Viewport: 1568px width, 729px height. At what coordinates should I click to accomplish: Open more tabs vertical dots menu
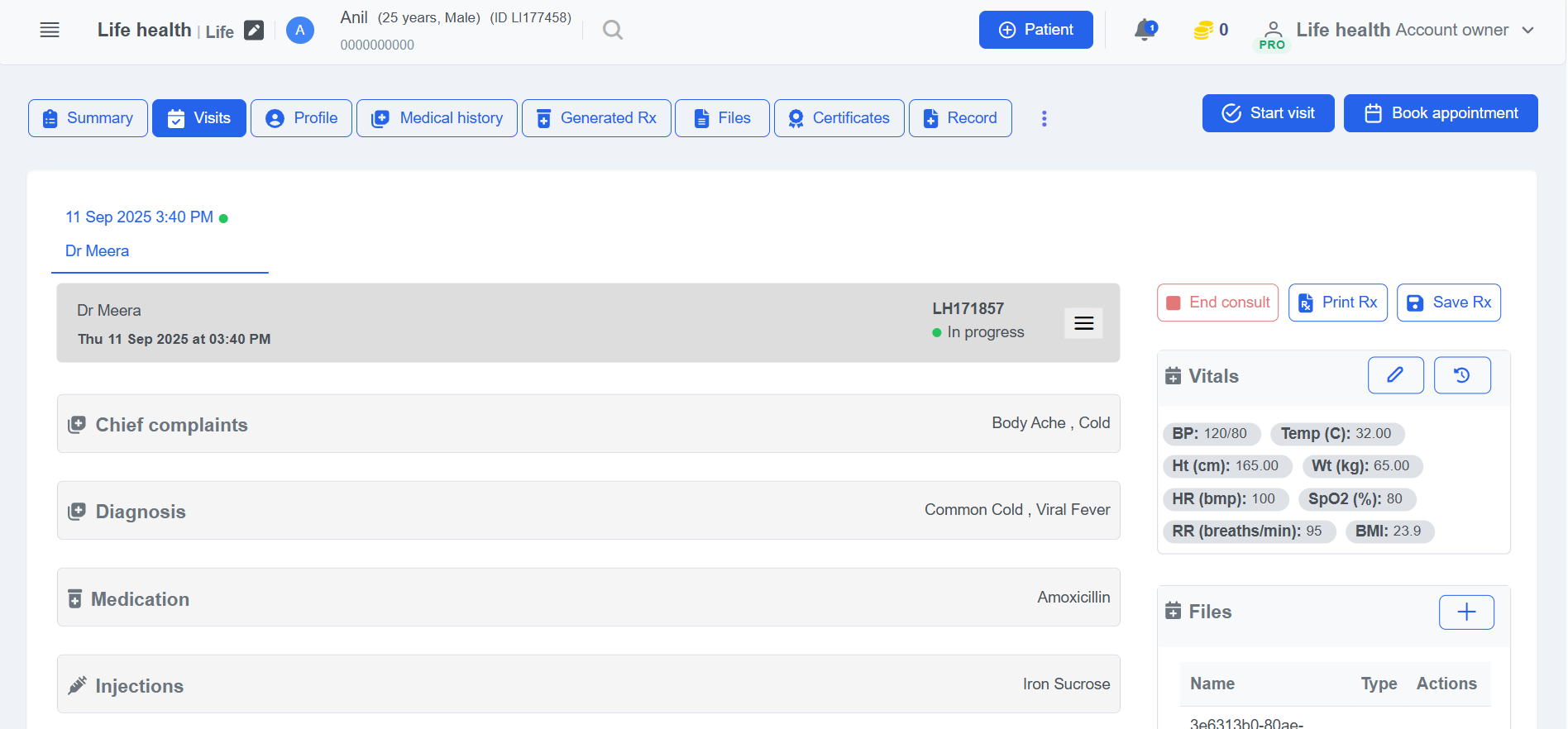[1044, 118]
